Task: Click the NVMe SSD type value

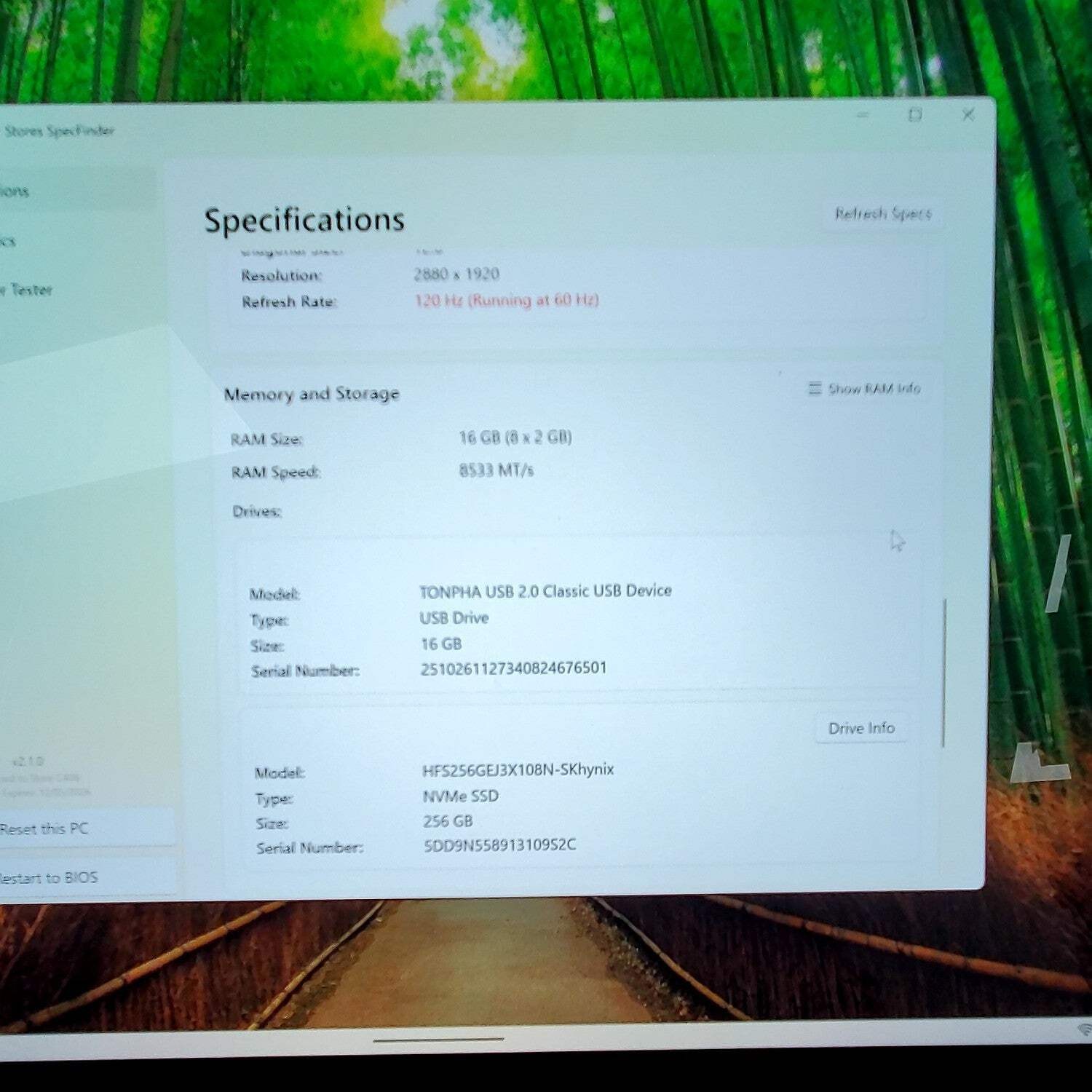Action: tap(461, 796)
